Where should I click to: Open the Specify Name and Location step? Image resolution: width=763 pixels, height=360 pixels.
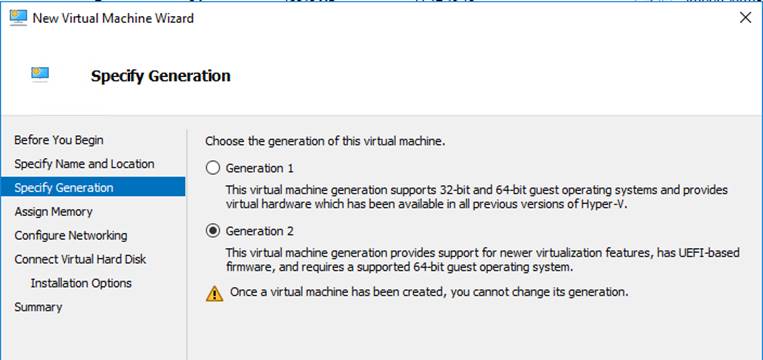point(84,164)
